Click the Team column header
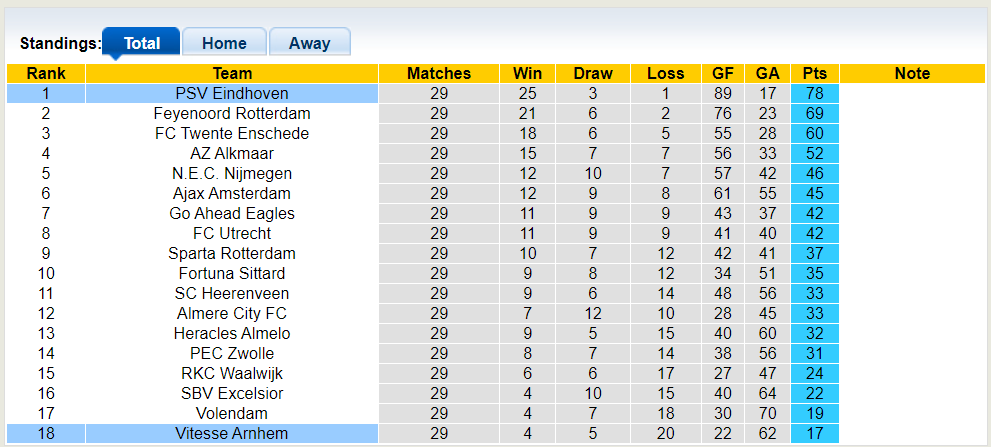The width and height of the screenshot is (991, 447). coord(232,73)
